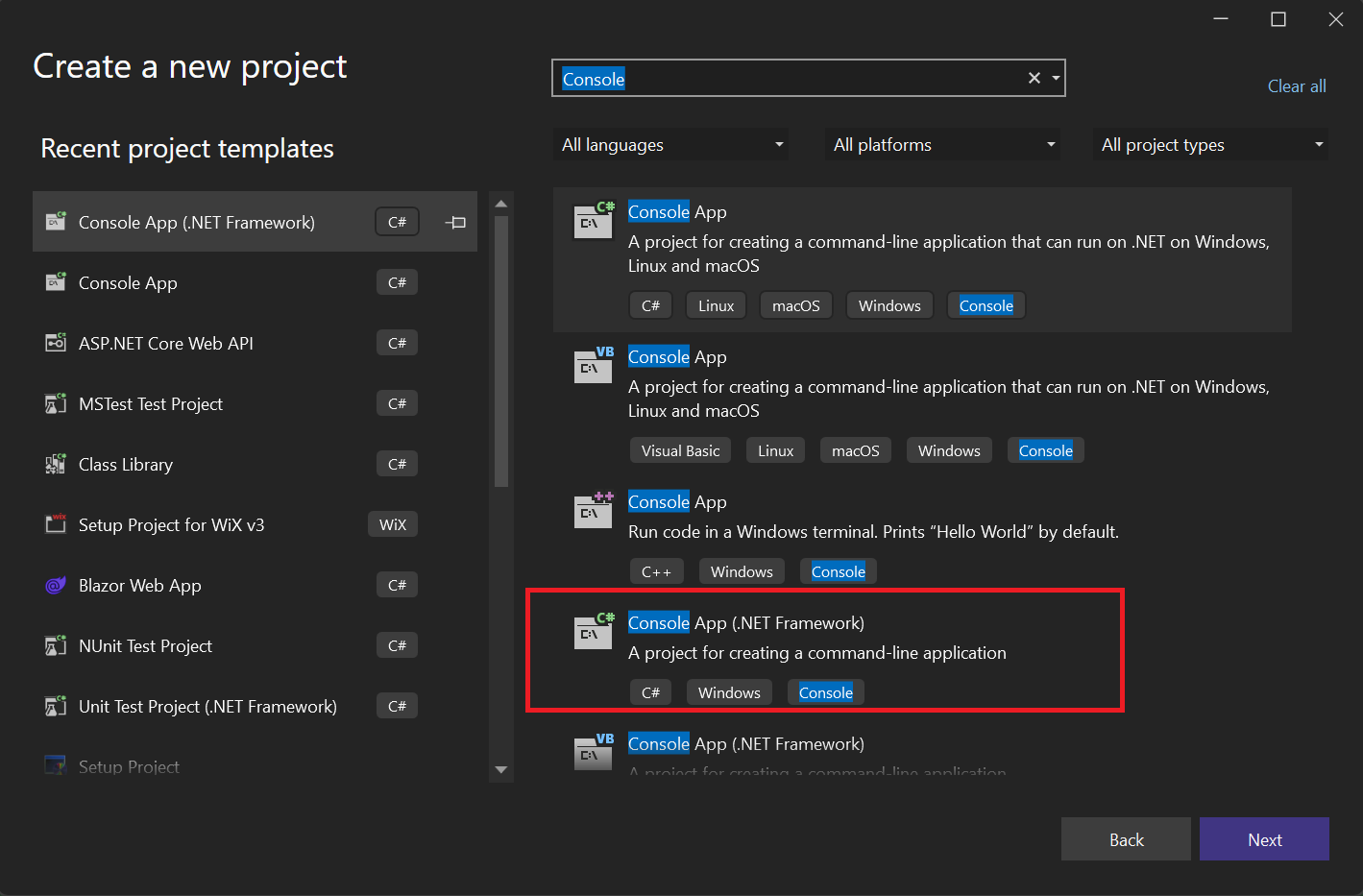Click the highlighted Console App (.NET Framework) icon
Image resolution: width=1363 pixels, height=896 pixels.
tap(593, 631)
